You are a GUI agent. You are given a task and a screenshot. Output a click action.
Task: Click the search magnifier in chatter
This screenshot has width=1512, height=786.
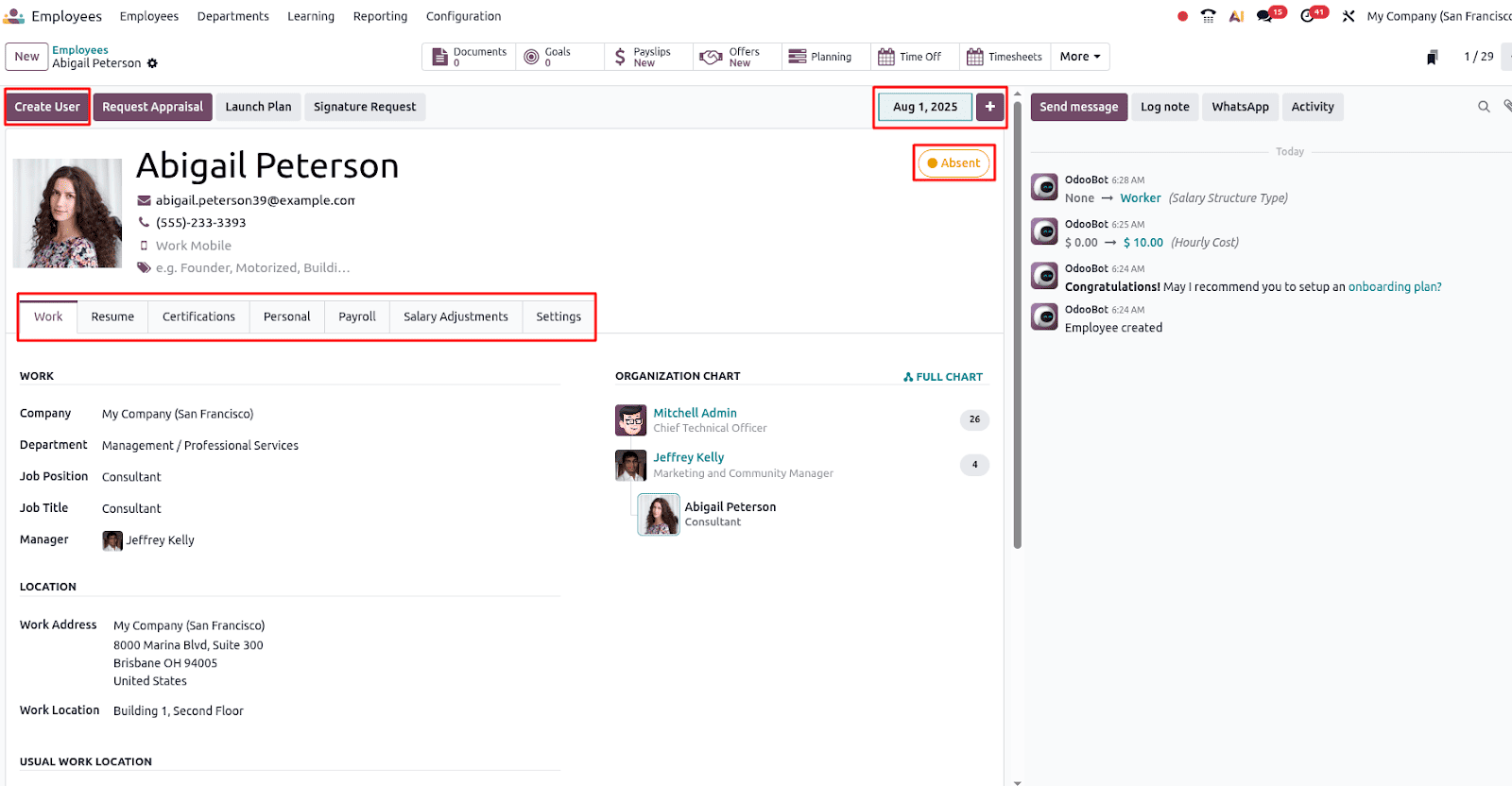tap(1484, 107)
